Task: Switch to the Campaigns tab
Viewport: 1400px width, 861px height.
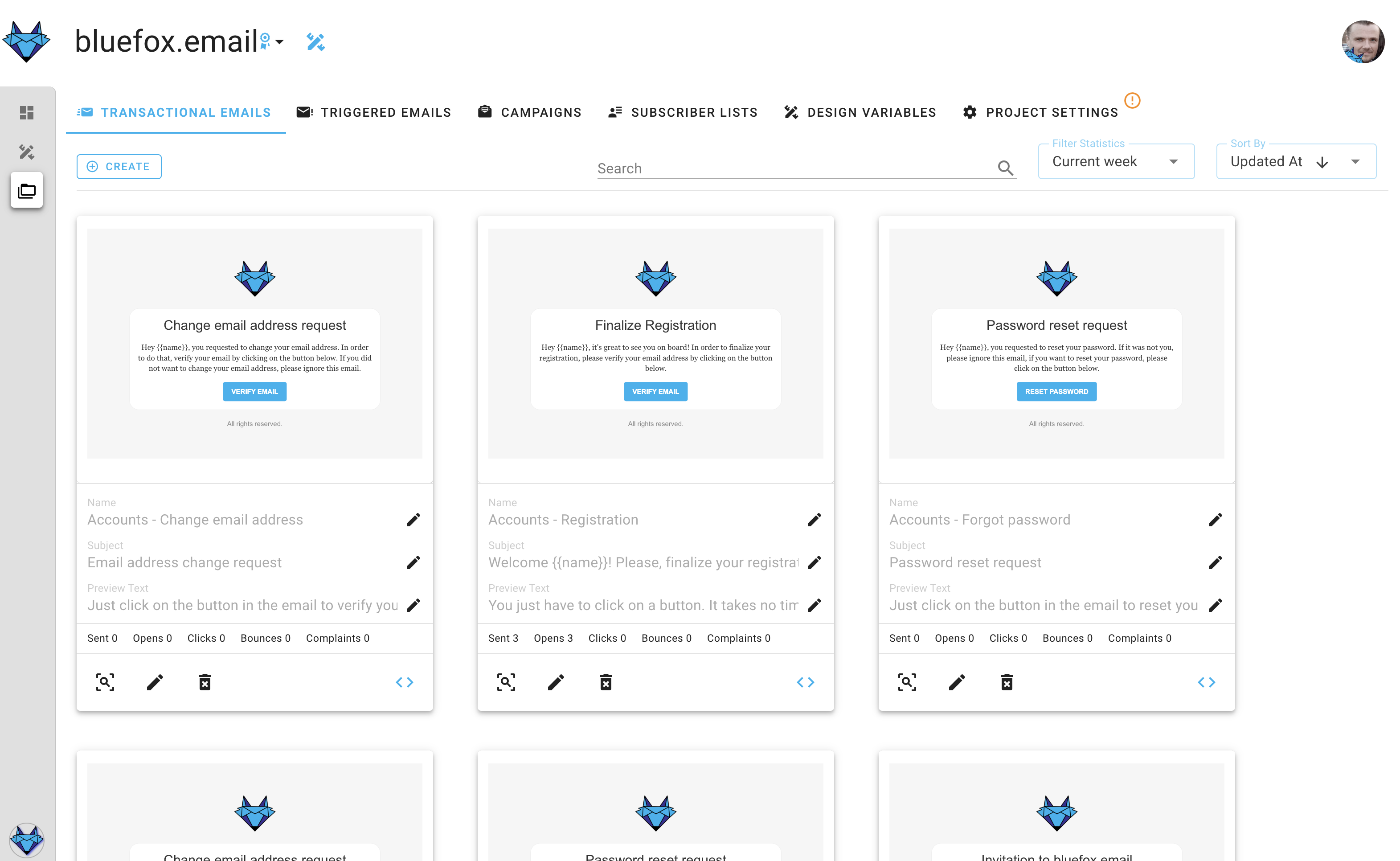Action: [541, 112]
